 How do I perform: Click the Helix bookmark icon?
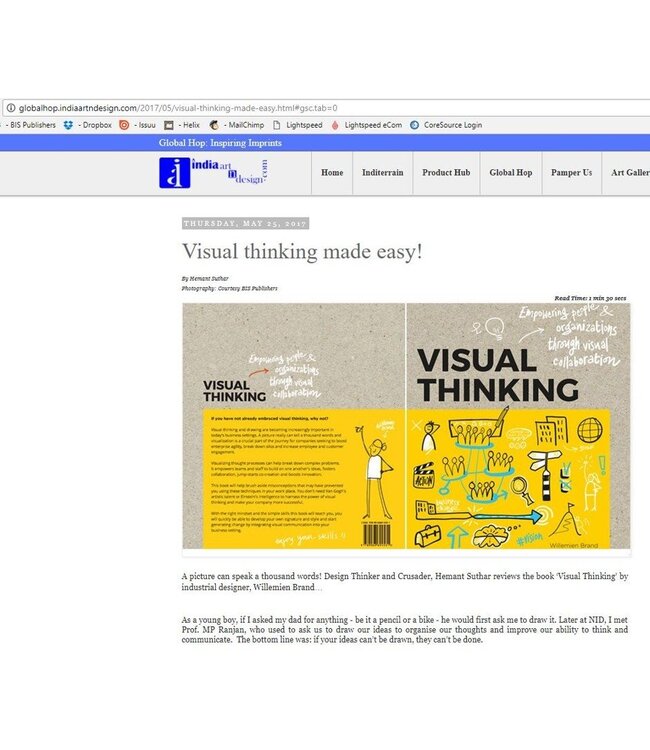tap(169, 125)
